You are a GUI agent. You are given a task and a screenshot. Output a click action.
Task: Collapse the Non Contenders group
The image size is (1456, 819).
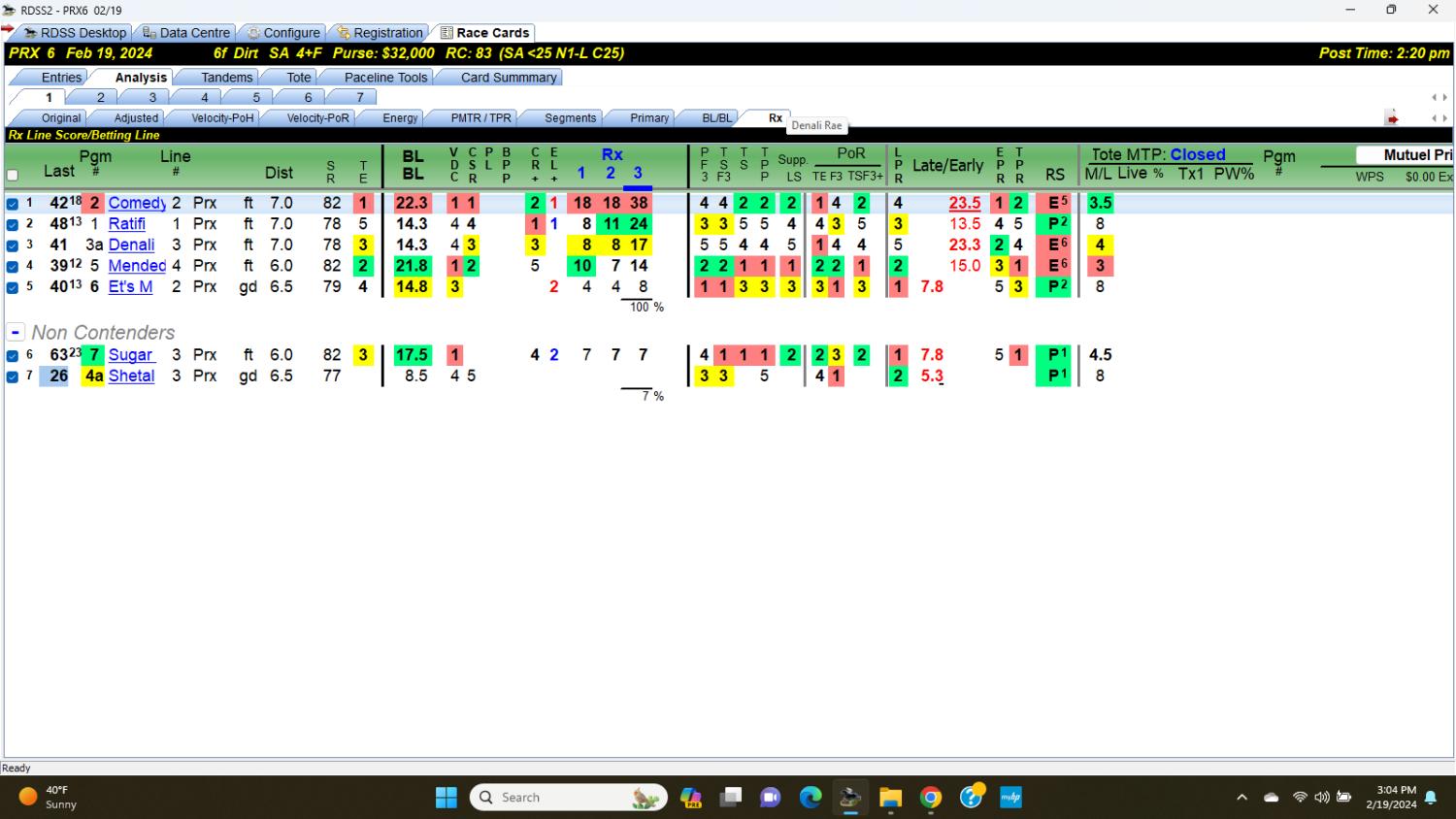tap(16, 332)
